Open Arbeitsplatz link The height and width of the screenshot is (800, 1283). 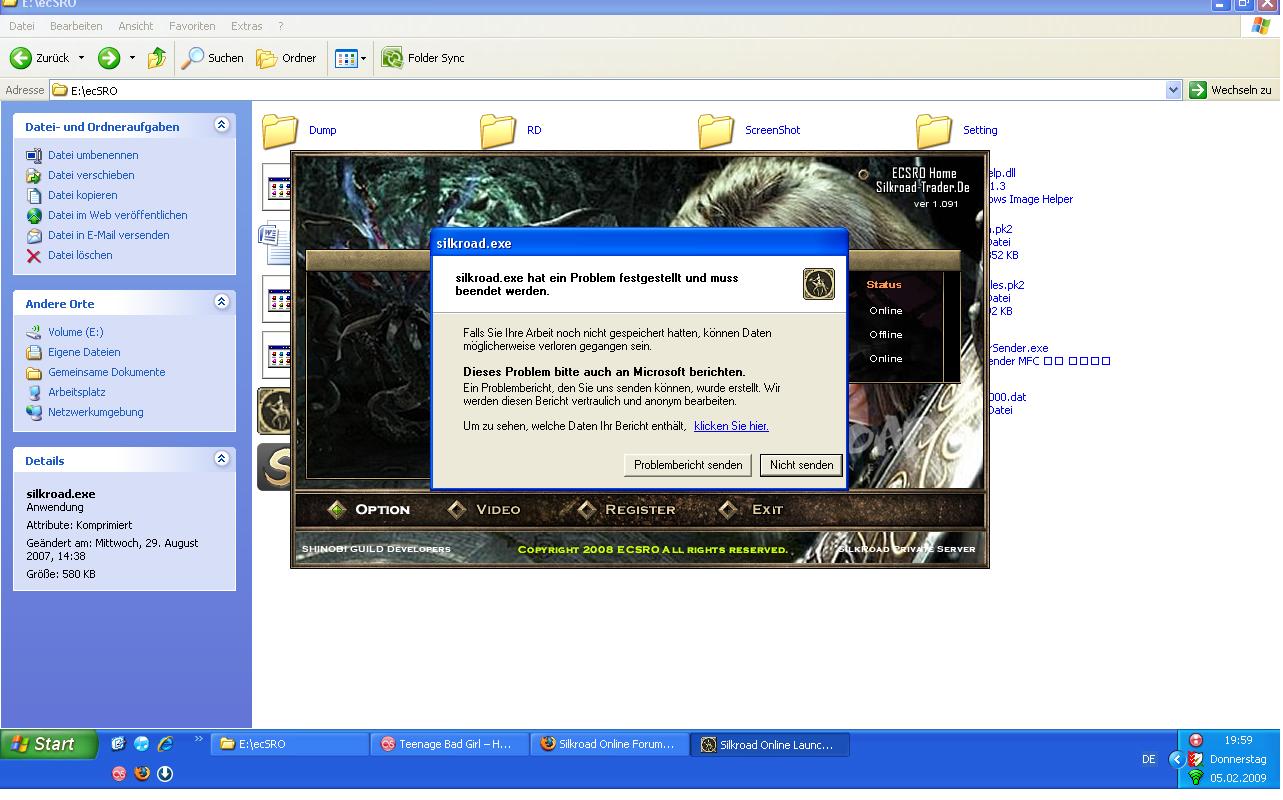click(x=76, y=392)
